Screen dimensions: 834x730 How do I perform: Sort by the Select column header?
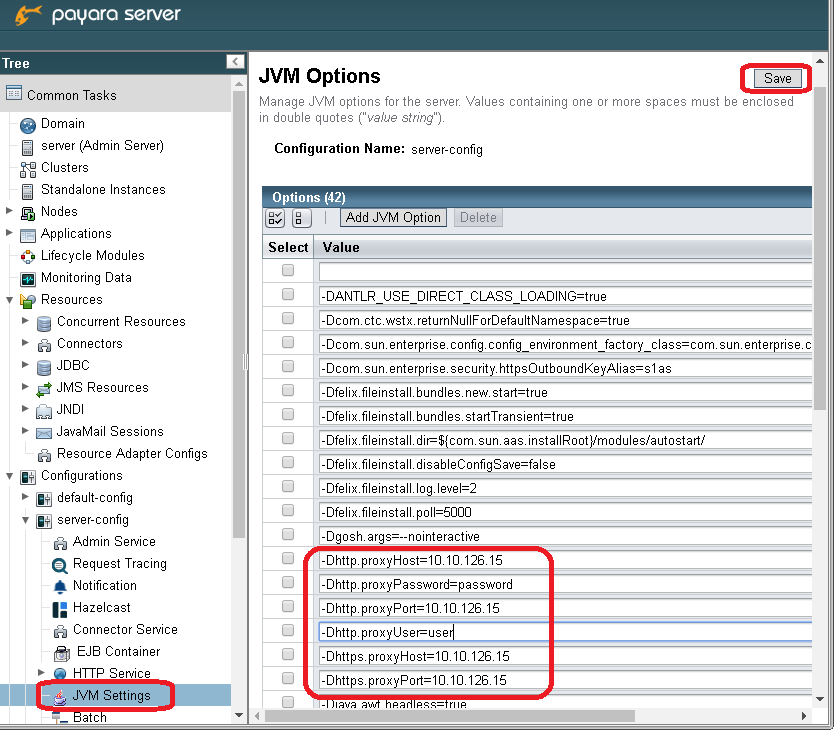pyautogui.click(x=288, y=247)
